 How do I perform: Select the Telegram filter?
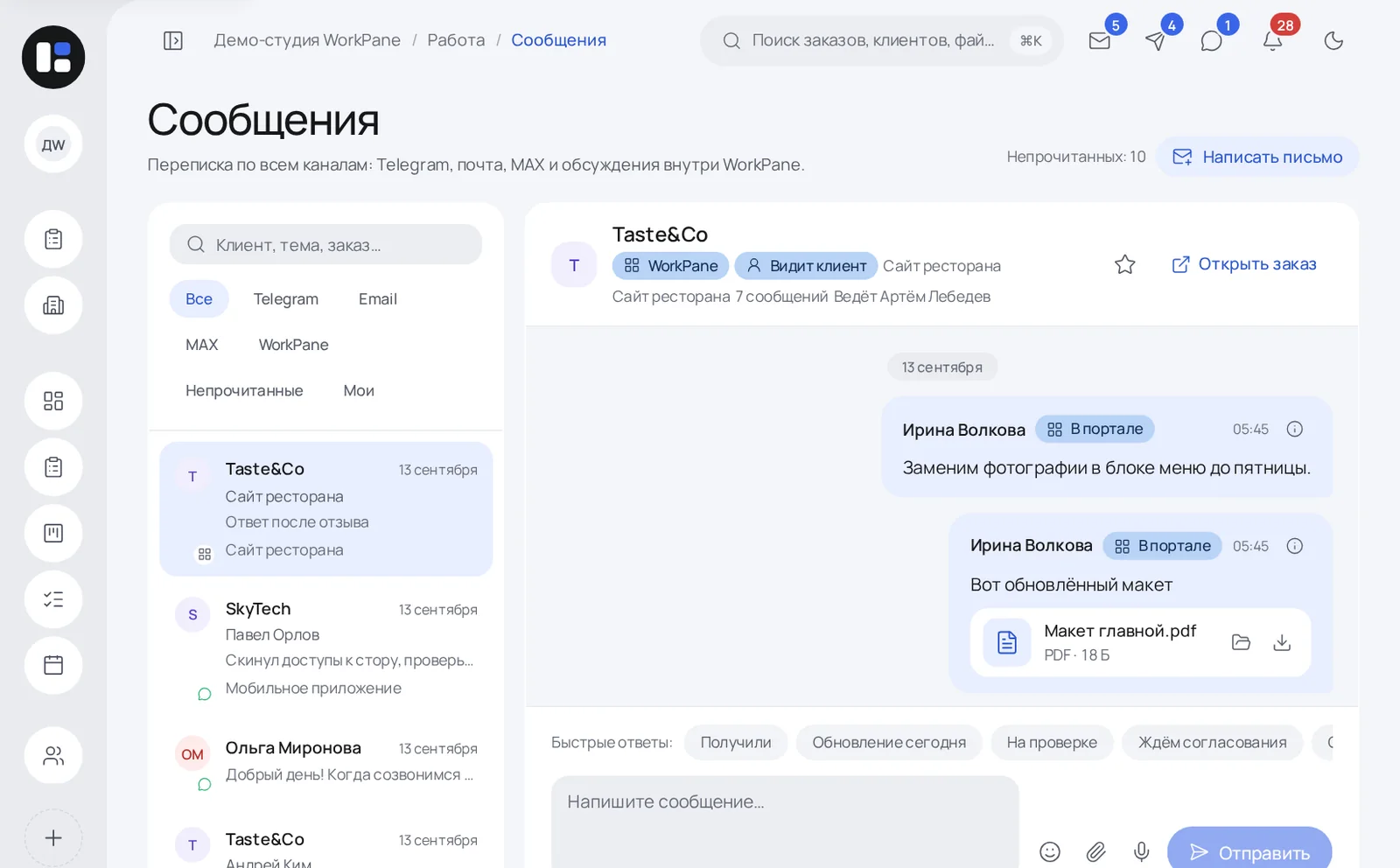tap(286, 299)
